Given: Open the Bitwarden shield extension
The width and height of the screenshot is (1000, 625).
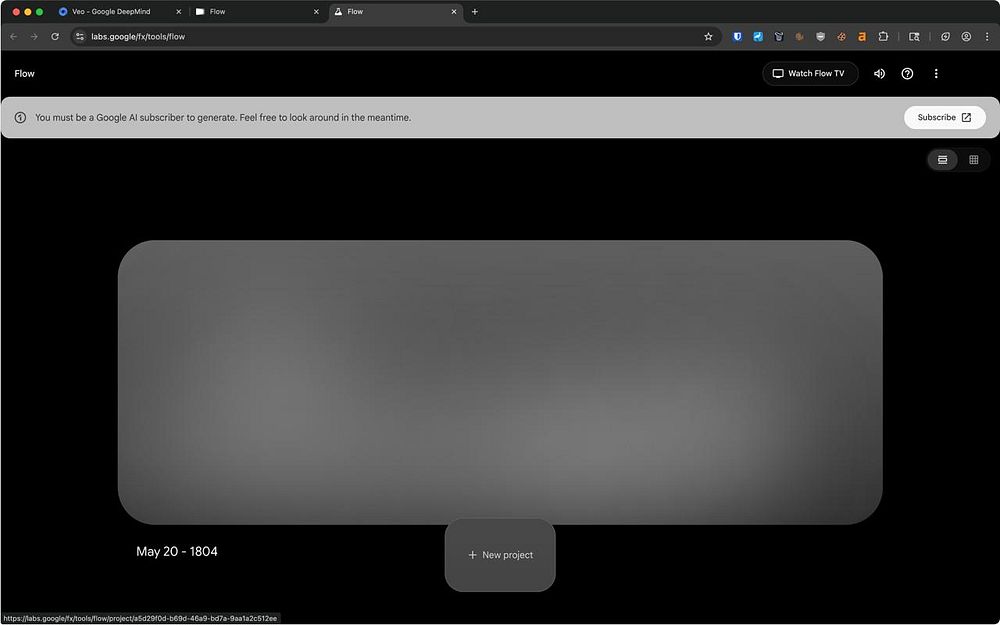Looking at the screenshot, I should click(x=737, y=36).
